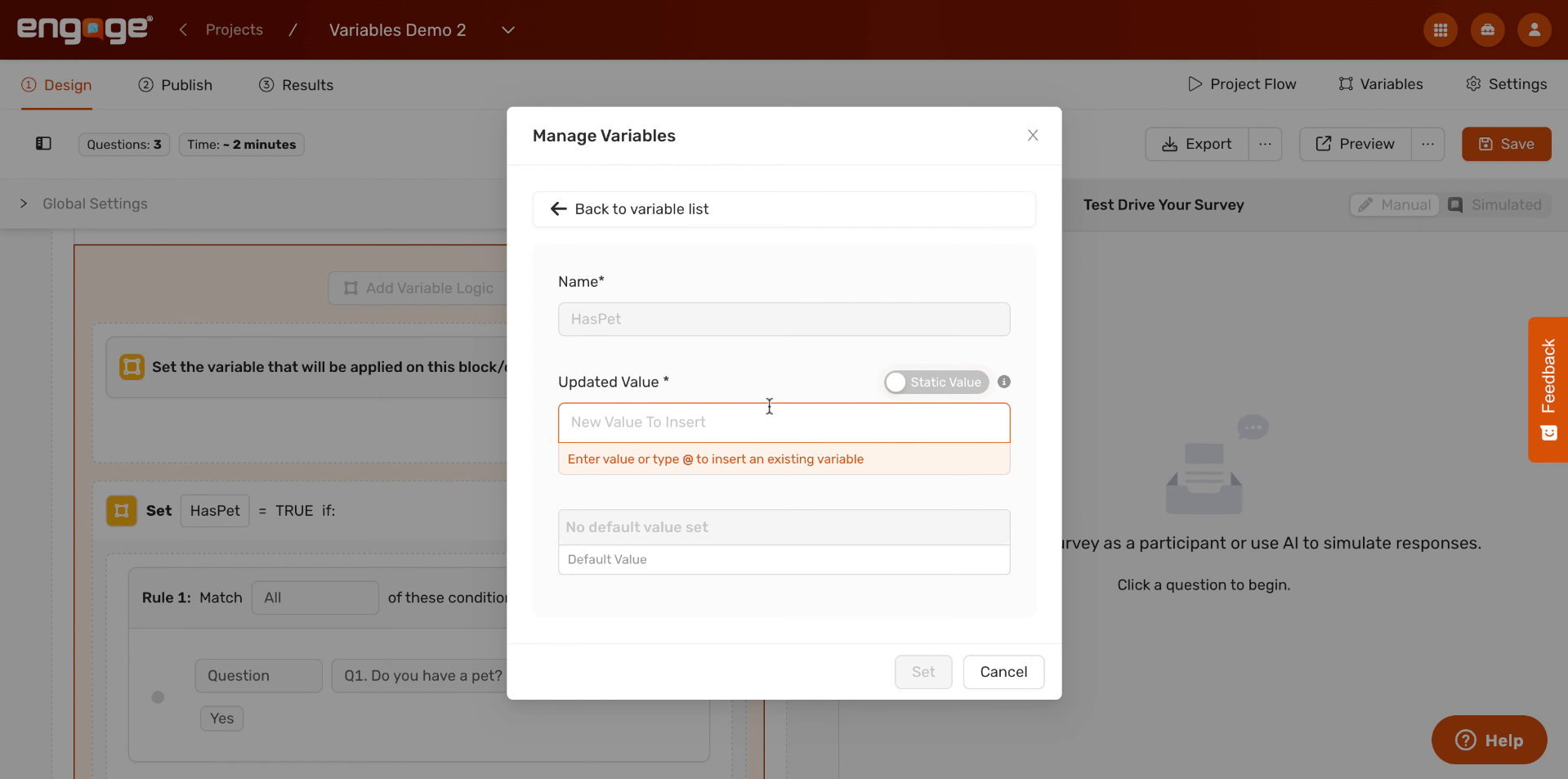Click the New Value To Insert field
This screenshot has width=1568, height=779.
pos(784,423)
